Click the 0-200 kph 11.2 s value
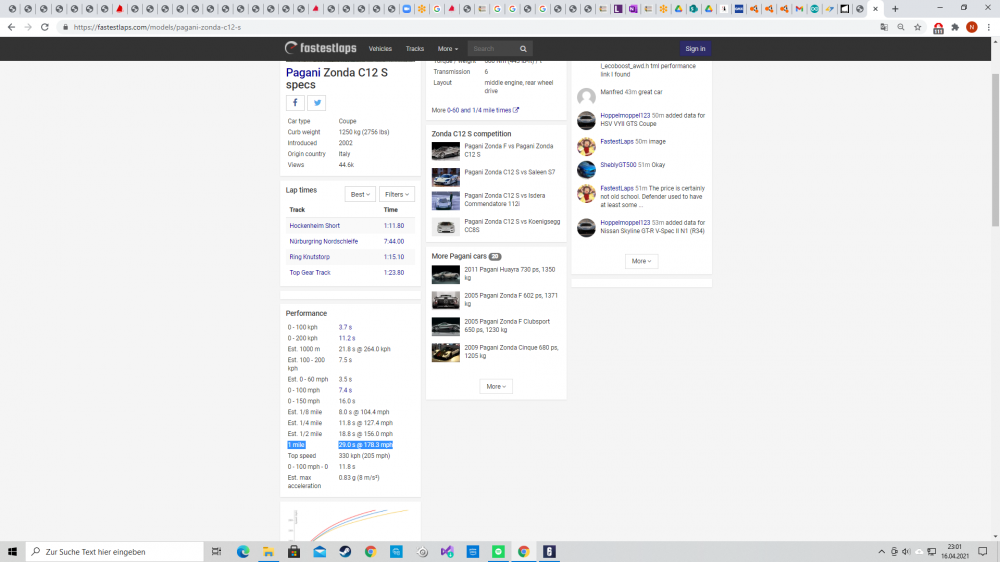1000x562 pixels. (x=346, y=338)
